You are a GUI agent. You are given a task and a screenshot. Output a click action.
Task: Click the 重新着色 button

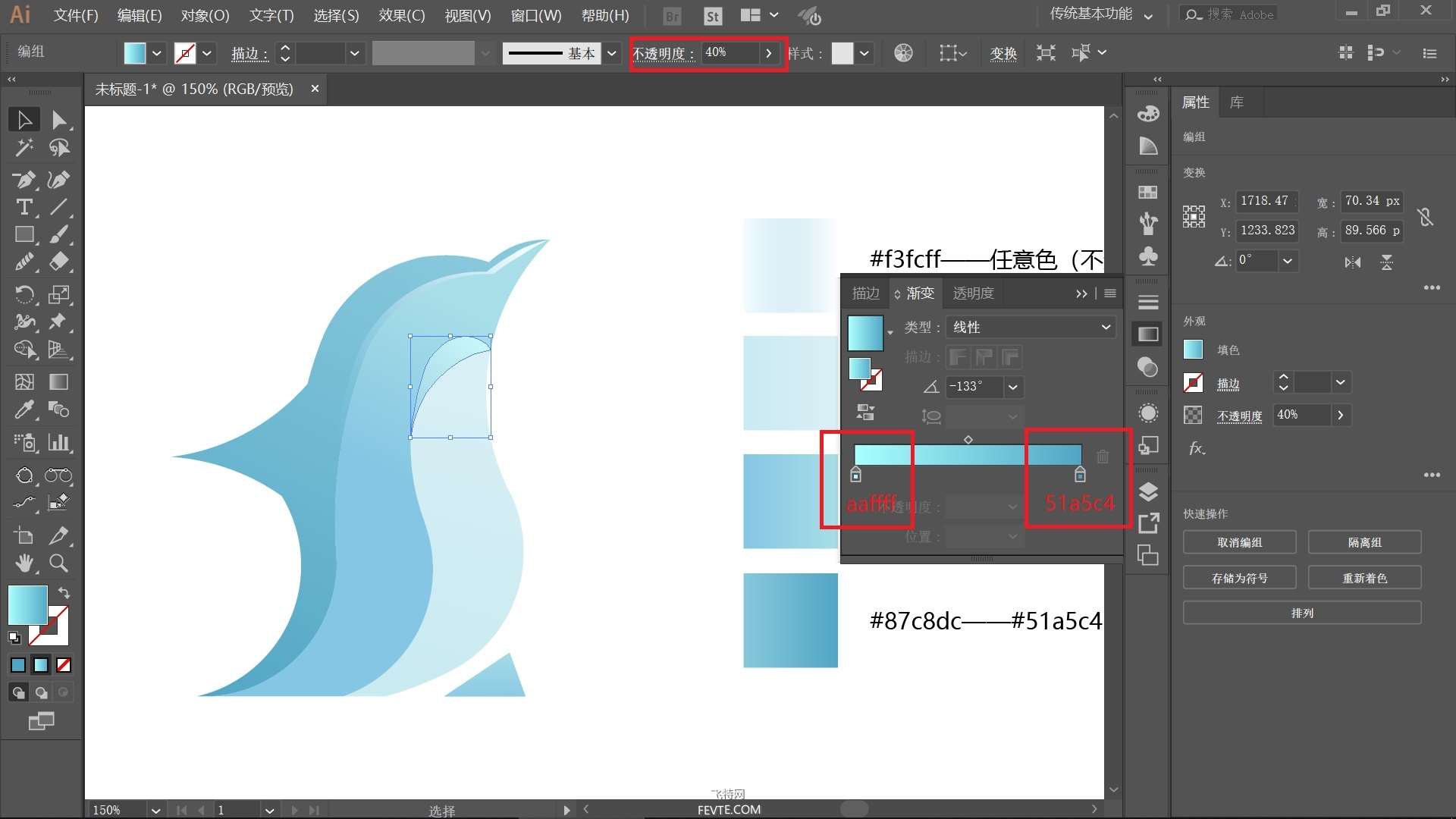pos(1364,578)
